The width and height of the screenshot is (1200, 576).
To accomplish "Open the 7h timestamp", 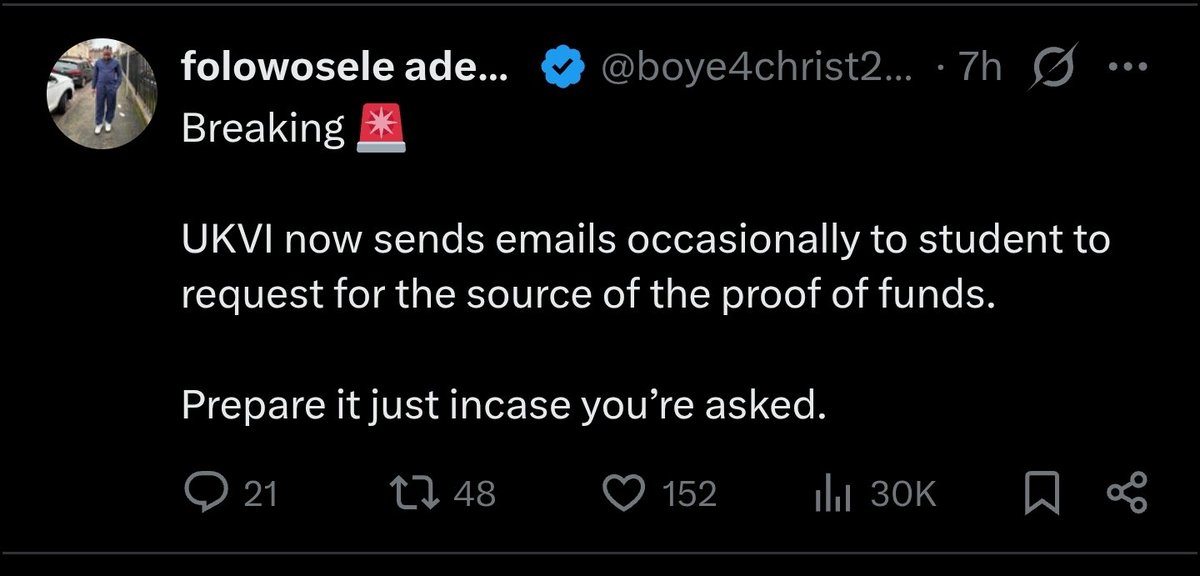I will pos(980,69).
